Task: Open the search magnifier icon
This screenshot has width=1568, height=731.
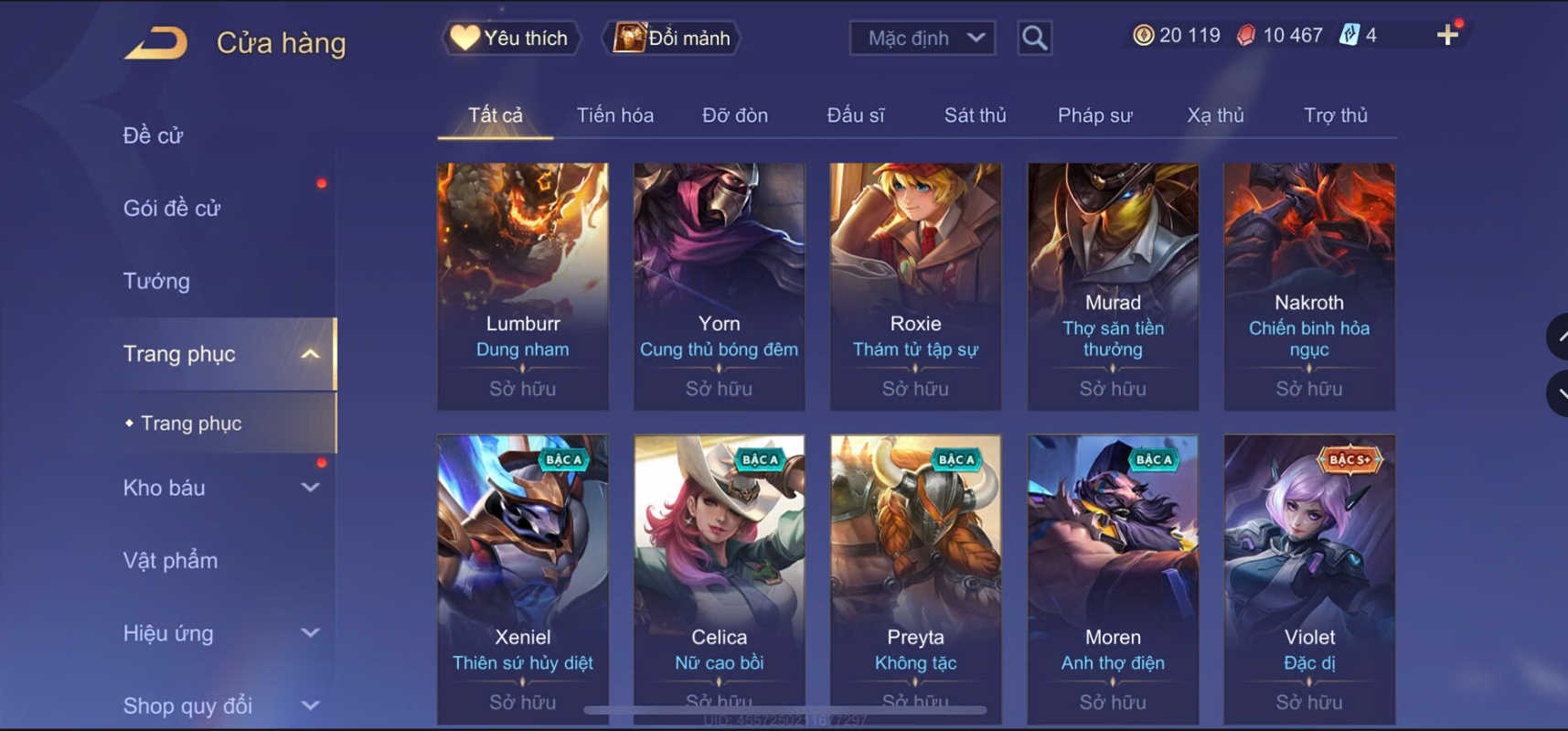Action: point(1034,38)
